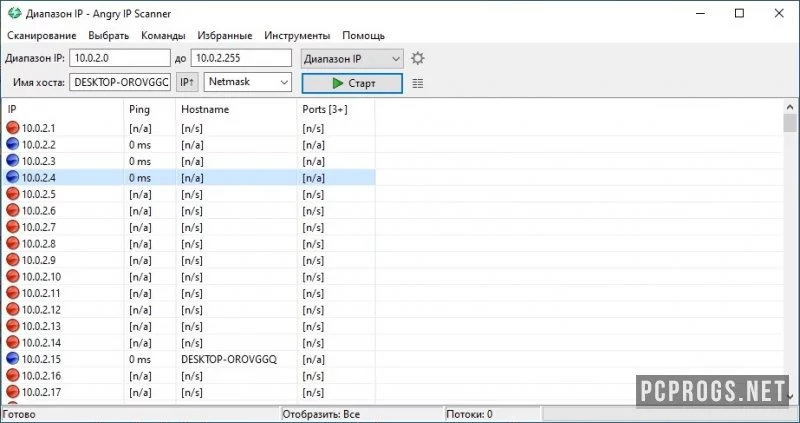The width and height of the screenshot is (800, 423).
Task: Click the 10.0.2.12 address text
Action: (x=41, y=310)
